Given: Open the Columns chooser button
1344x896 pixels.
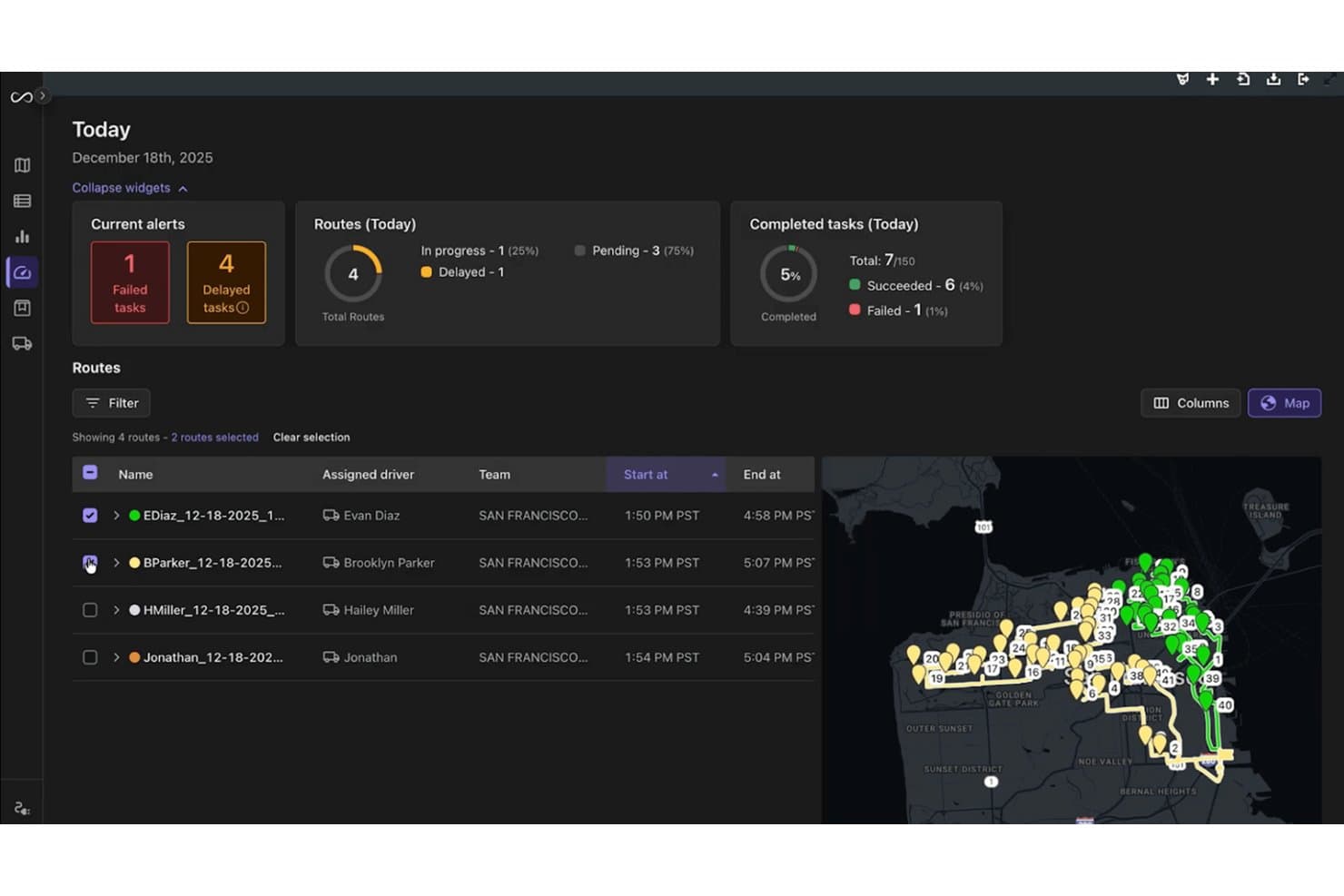Looking at the screenshot, I should (1191, 403).
